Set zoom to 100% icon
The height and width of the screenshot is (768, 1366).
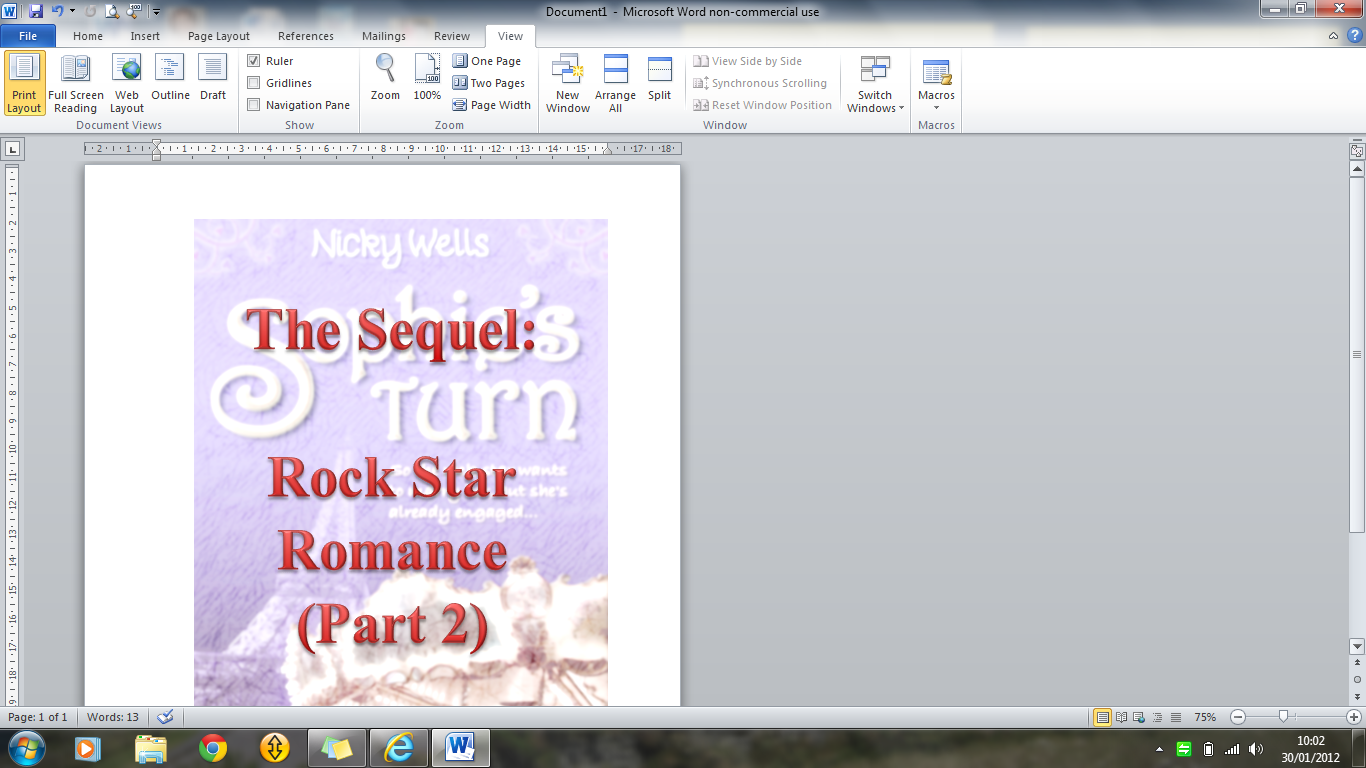[x=427, y=78]
